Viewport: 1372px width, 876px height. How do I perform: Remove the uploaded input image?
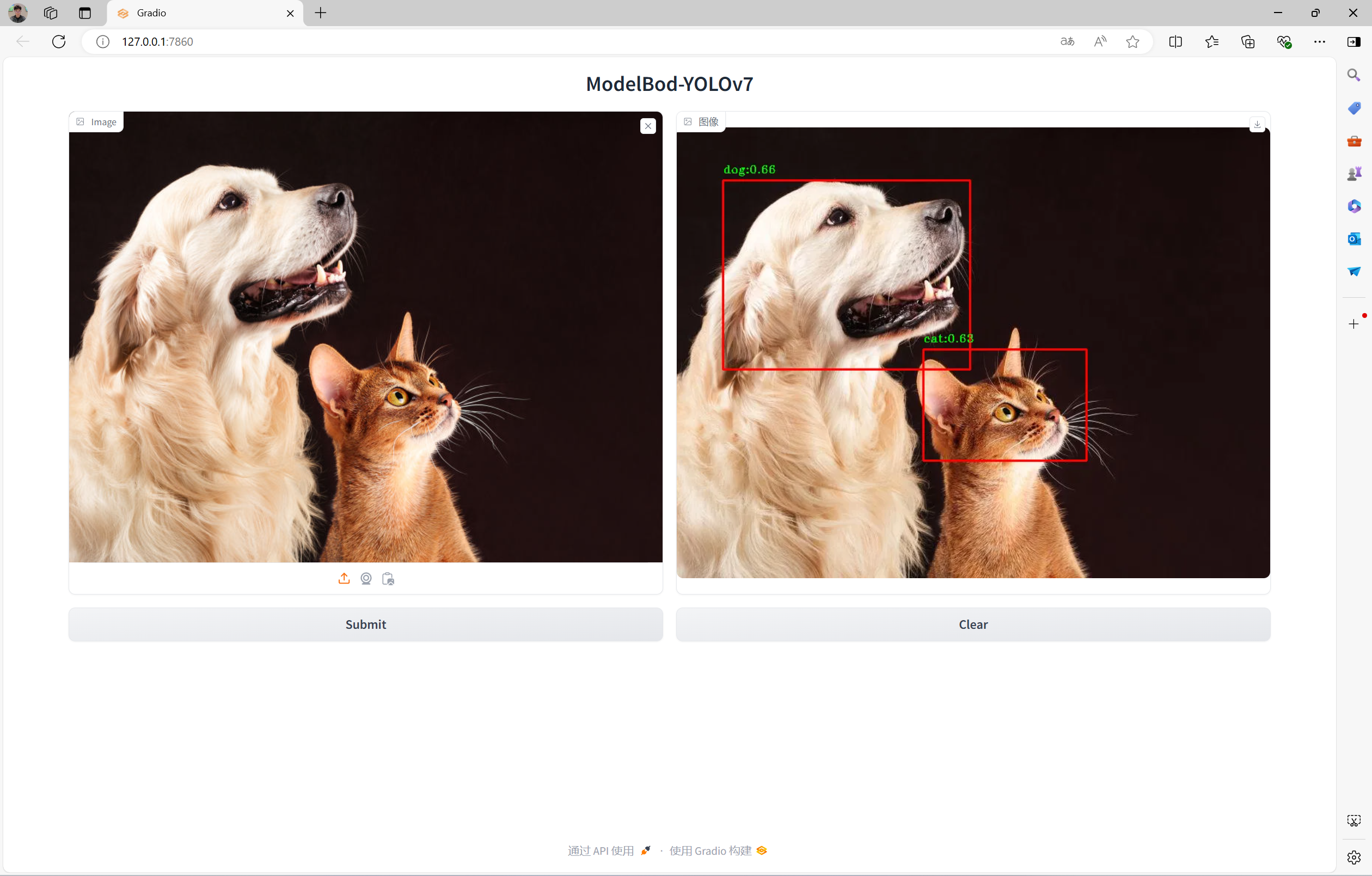point(648,126)
